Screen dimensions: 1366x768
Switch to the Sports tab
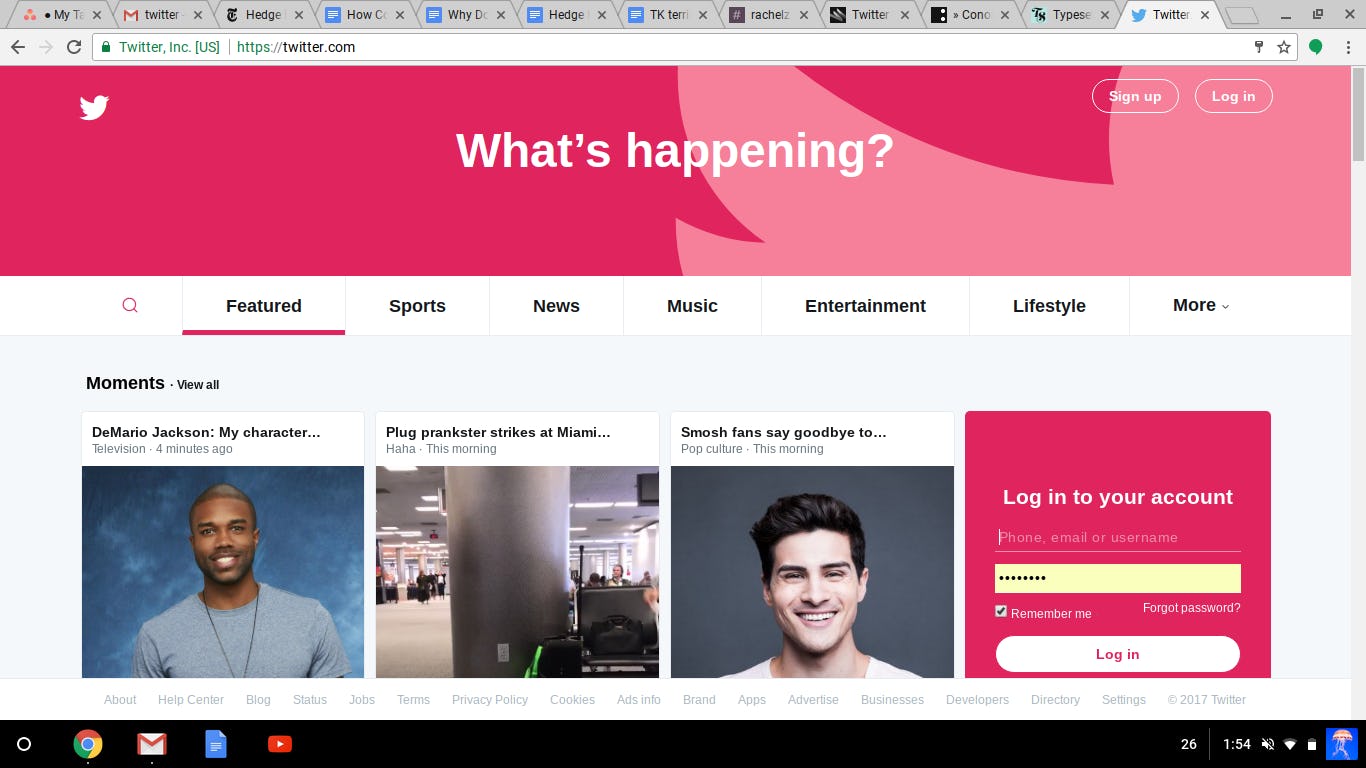(417, 306)
